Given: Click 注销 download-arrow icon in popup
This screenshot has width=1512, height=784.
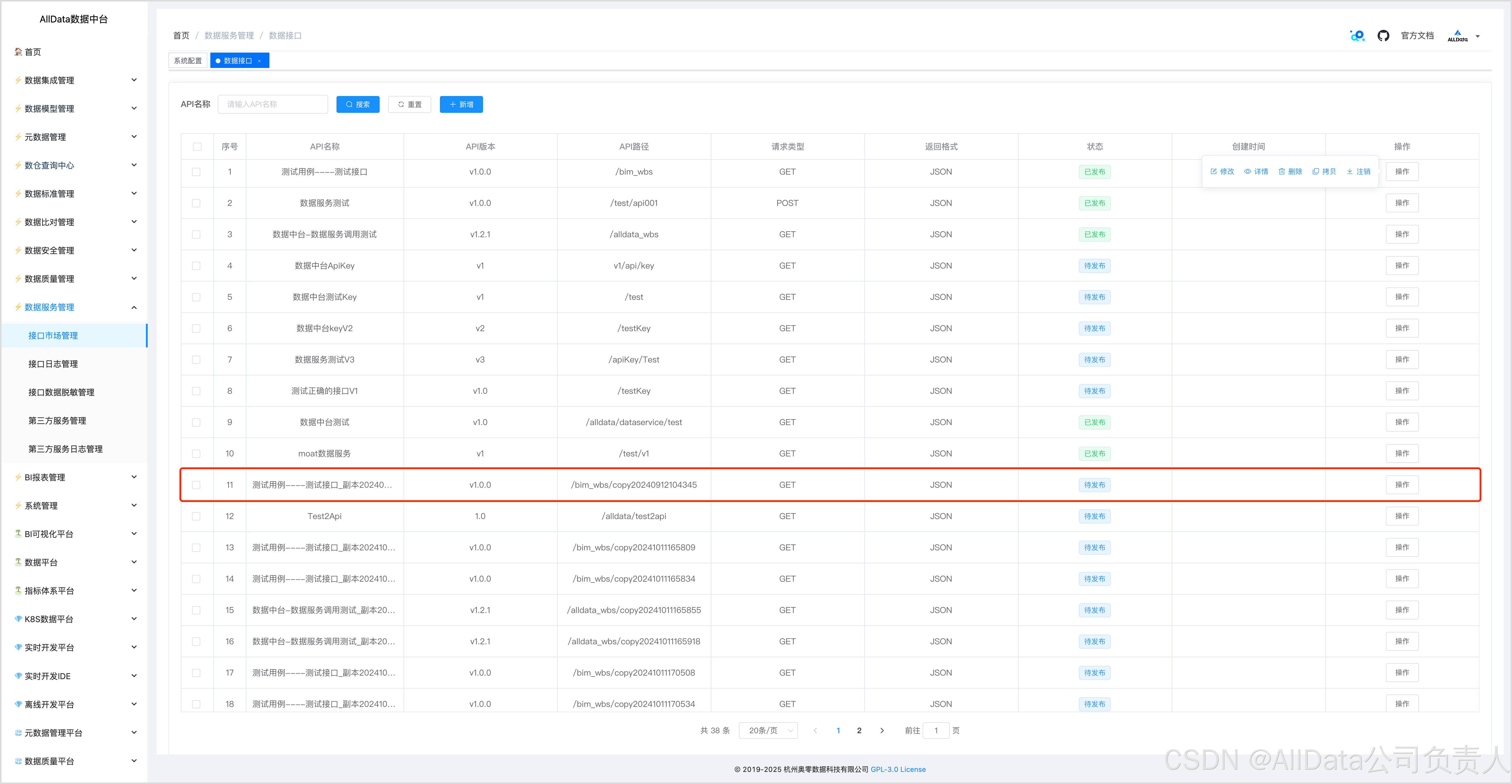Looking at the screenshot, I should tap(1350, 171).
